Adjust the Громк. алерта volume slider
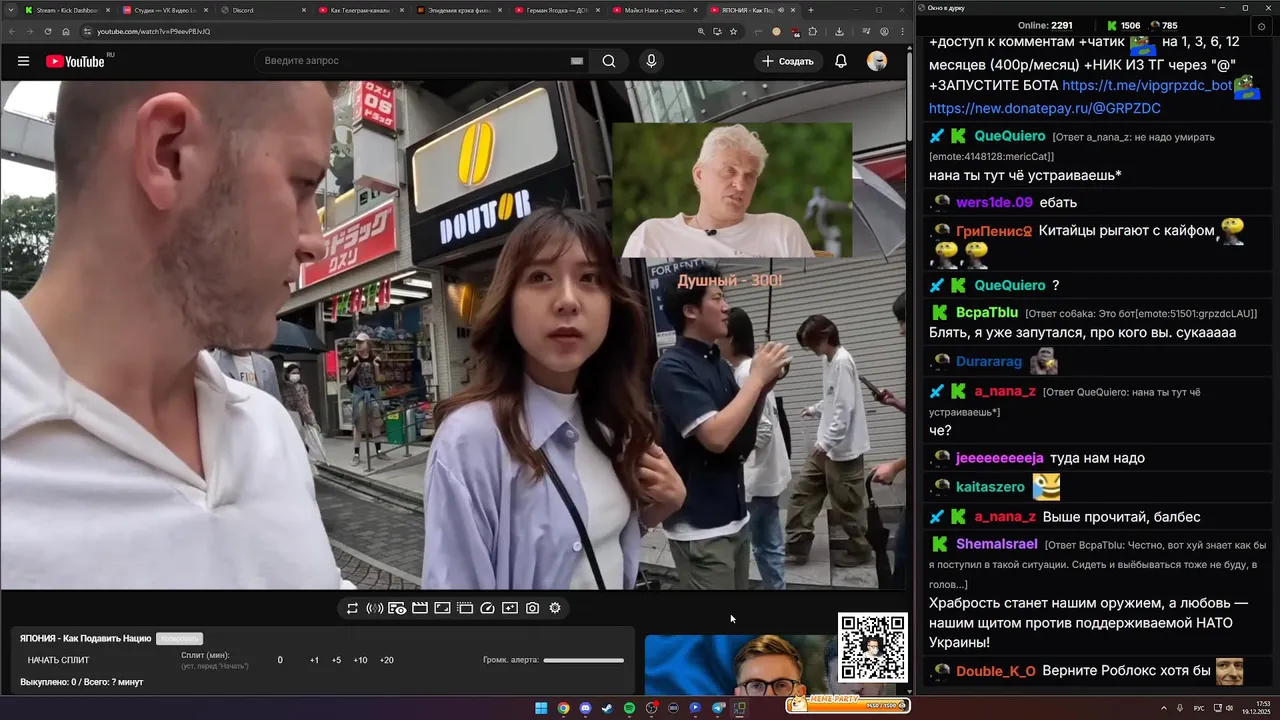 click(584, 660)
